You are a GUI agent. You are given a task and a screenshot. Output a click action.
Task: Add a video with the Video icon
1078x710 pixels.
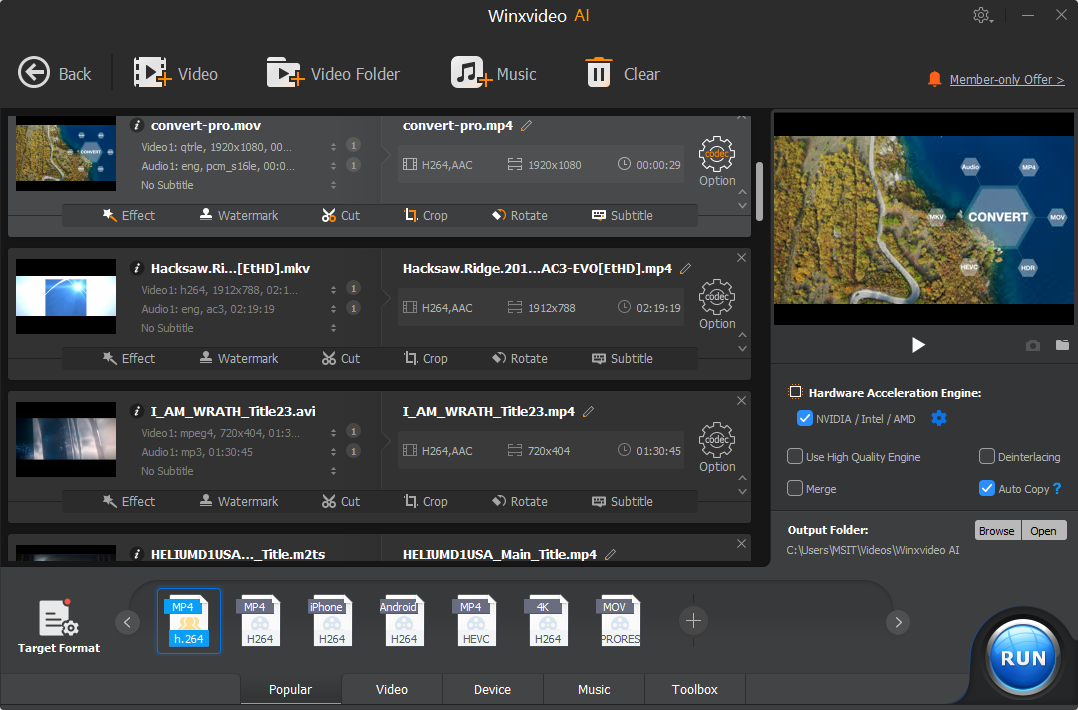click(x=152, y=73)
